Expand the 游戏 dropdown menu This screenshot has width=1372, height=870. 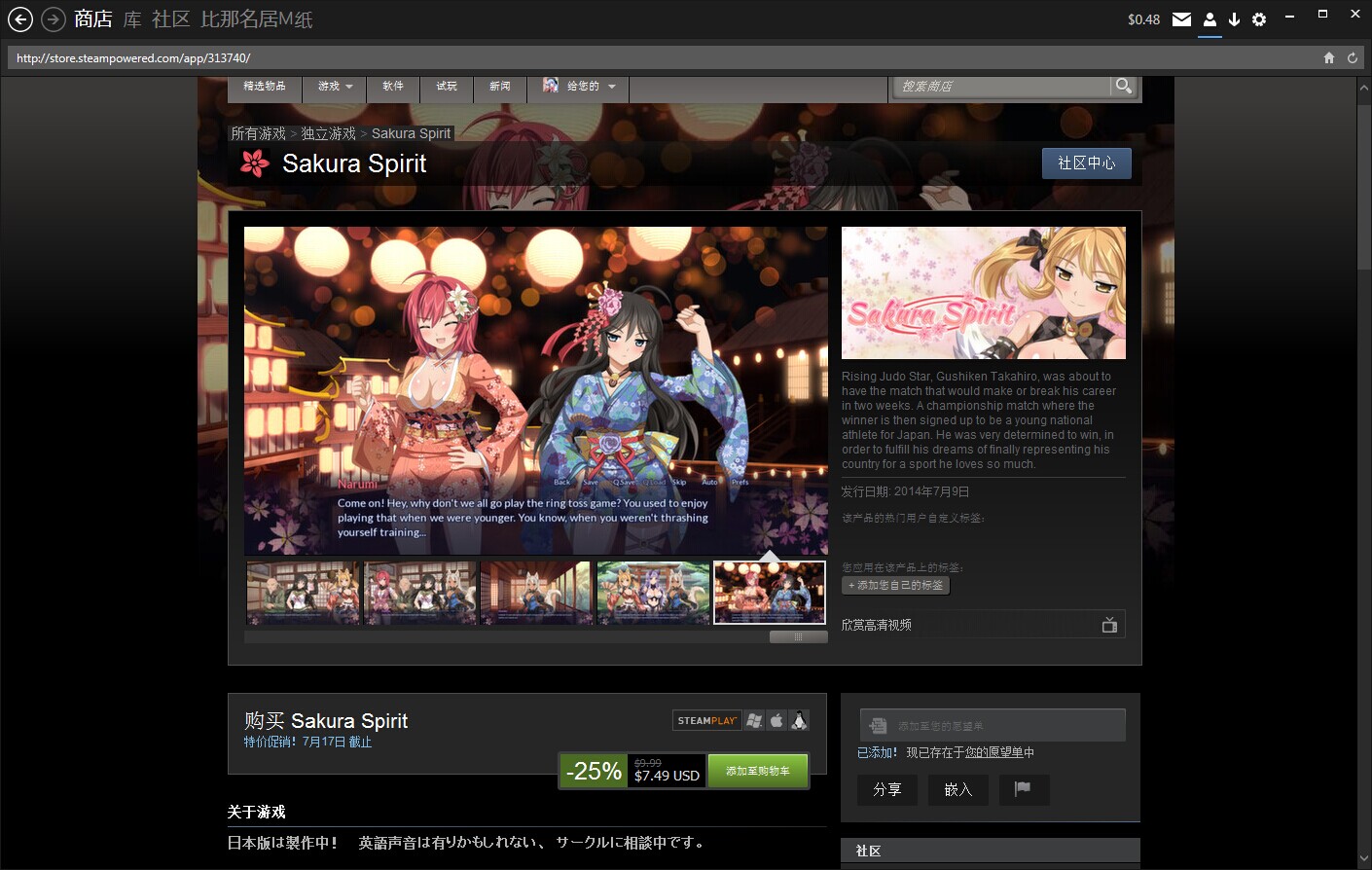[x=335, y=86]
